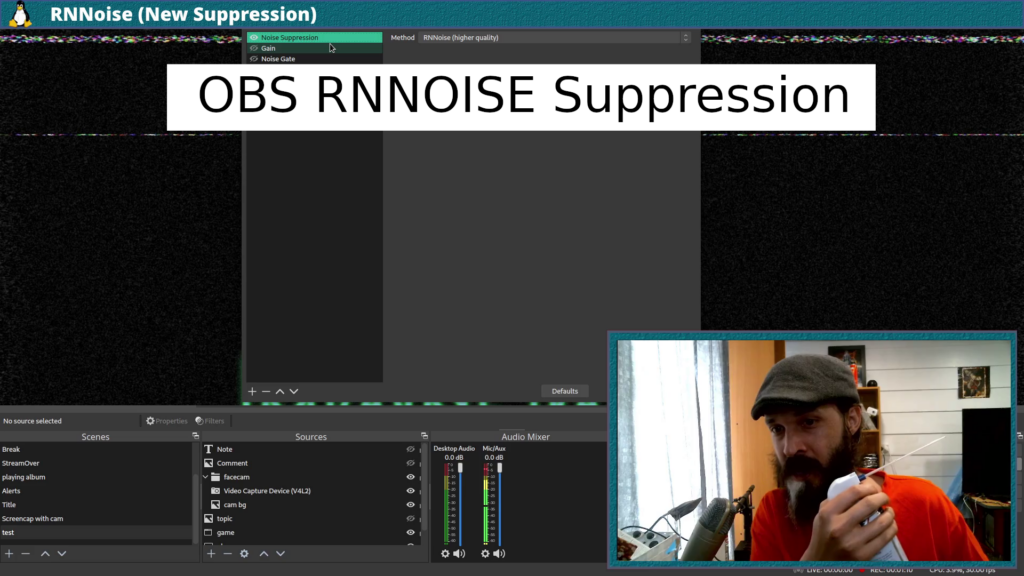Screen dimensions: 1024x576
Task: Move the source down in the Sources list
Action: (x=281, y=554)
